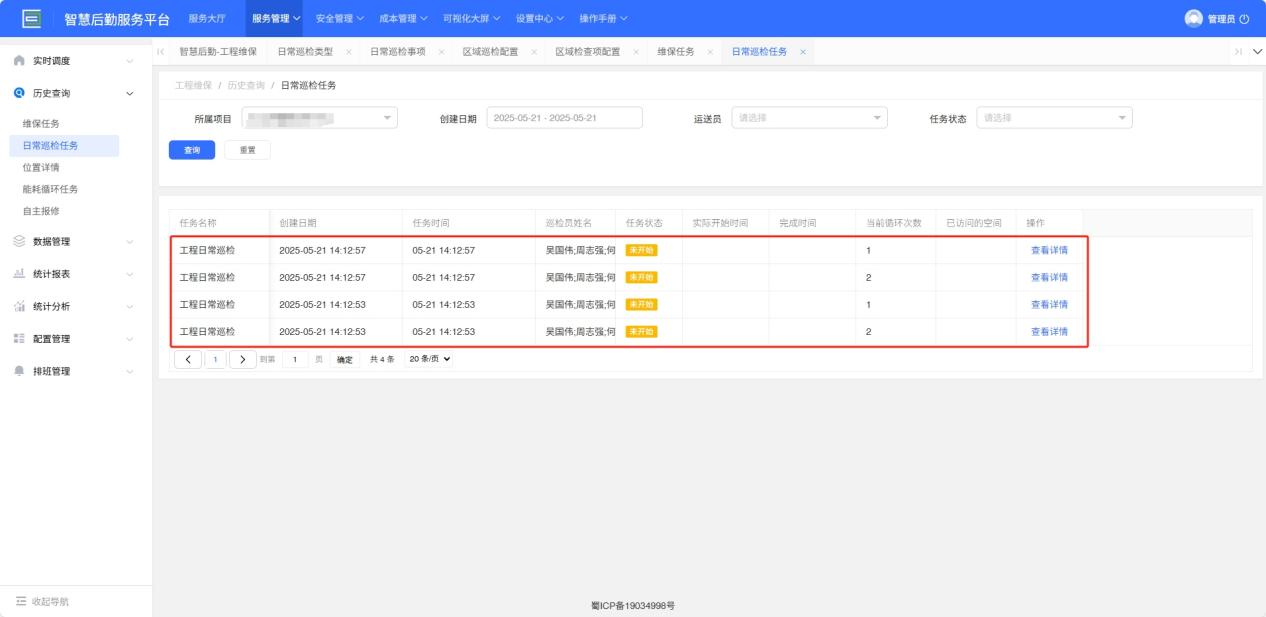Open 查看详情 for 14:12:53 row with count 2
Viewport: 1266px width, 617px height.
point(1049,331)
